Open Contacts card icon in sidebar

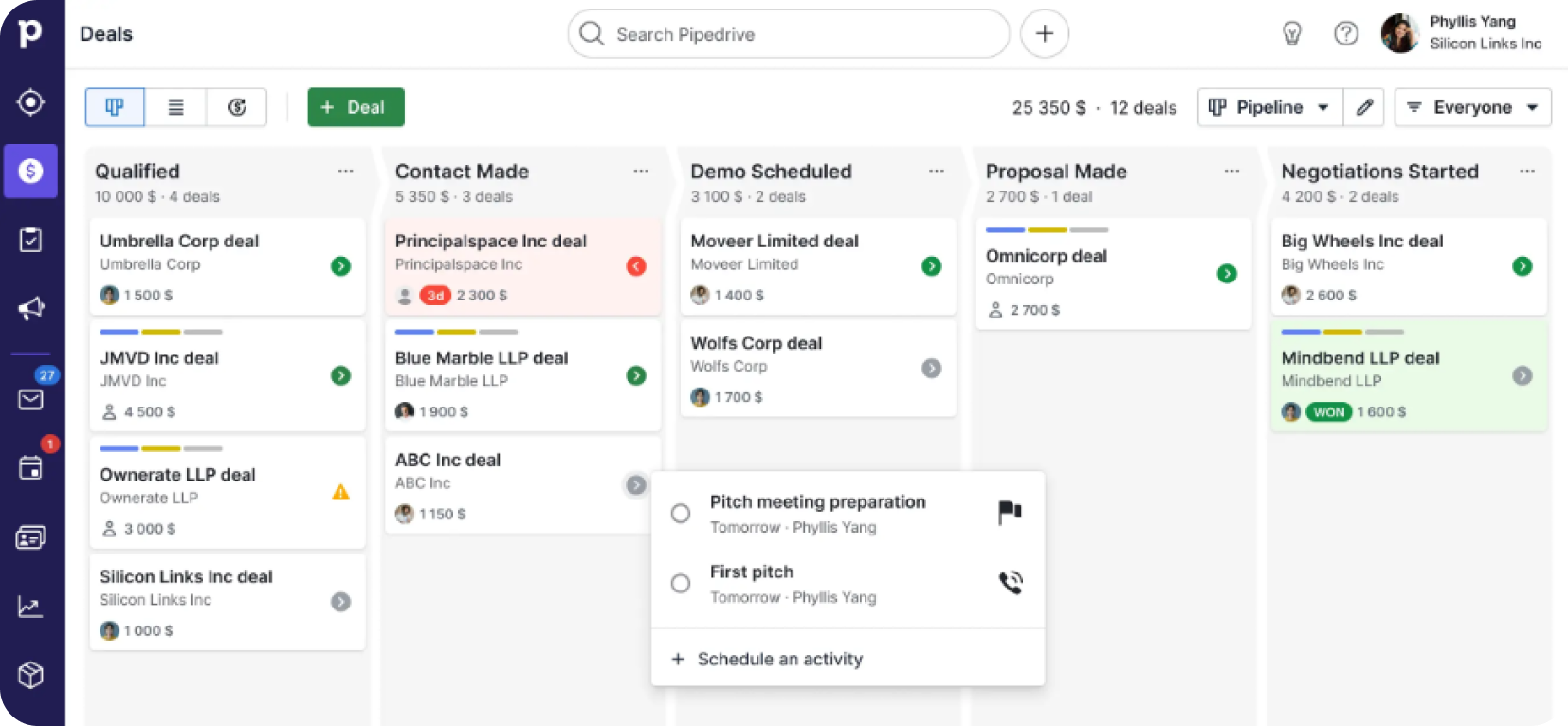[30, 537]
